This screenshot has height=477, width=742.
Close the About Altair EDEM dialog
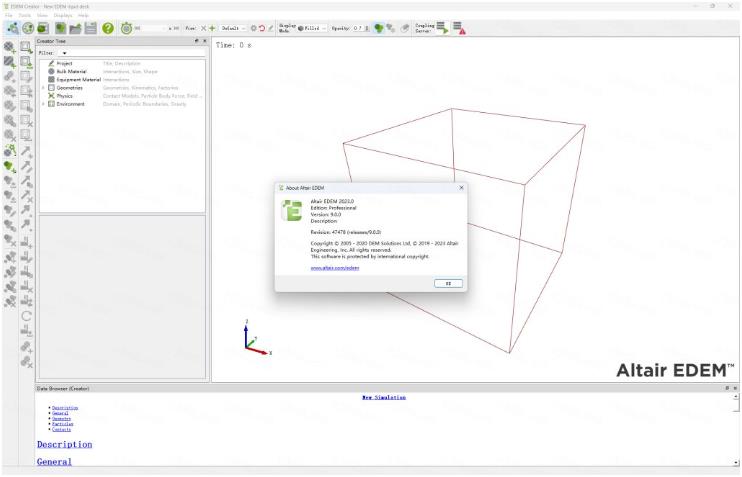461,188
